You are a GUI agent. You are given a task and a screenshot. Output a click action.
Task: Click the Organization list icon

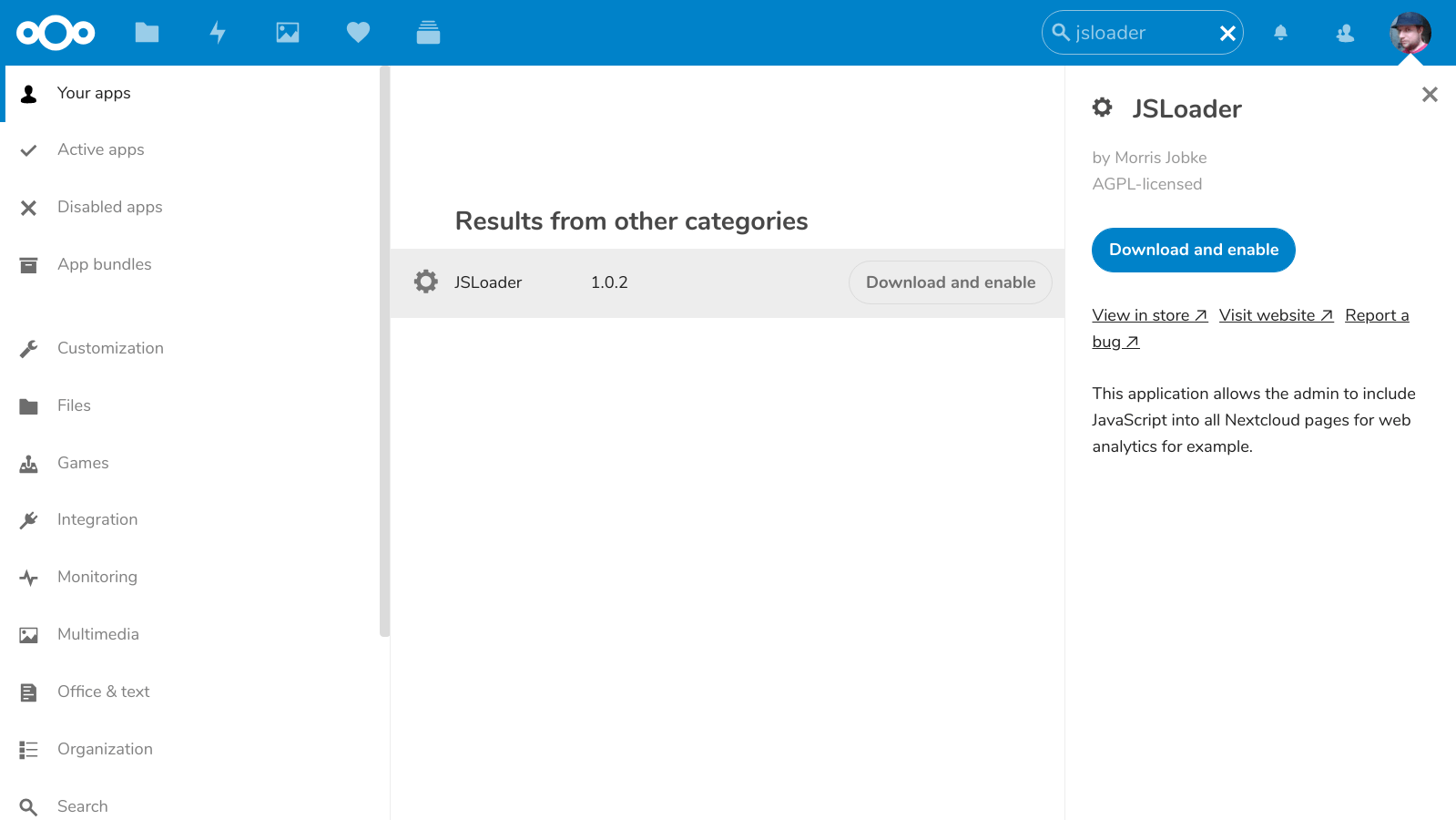pos(29,750)
